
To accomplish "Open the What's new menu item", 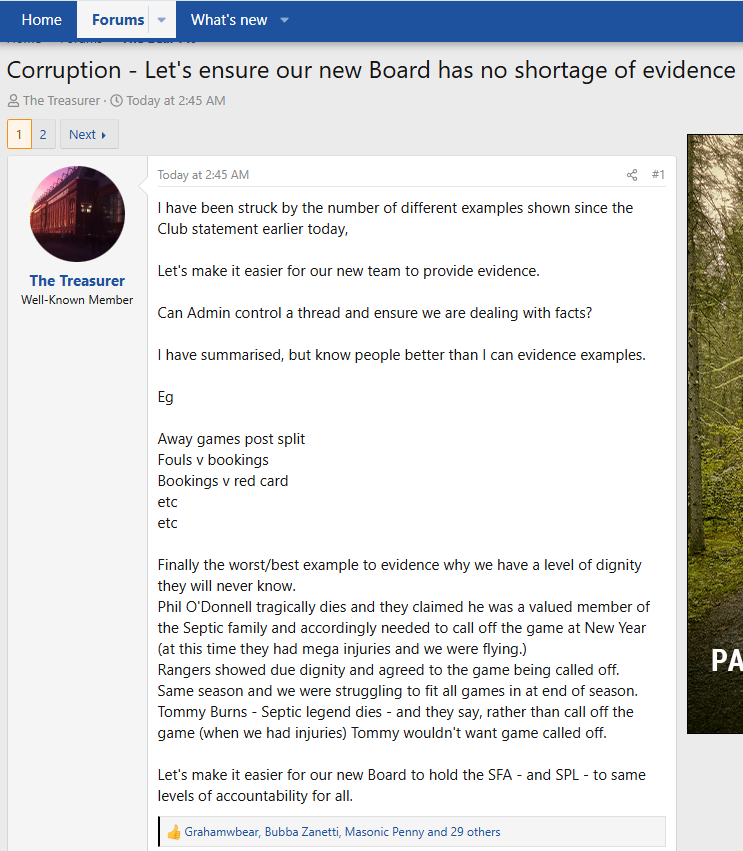I will (228, 20).
